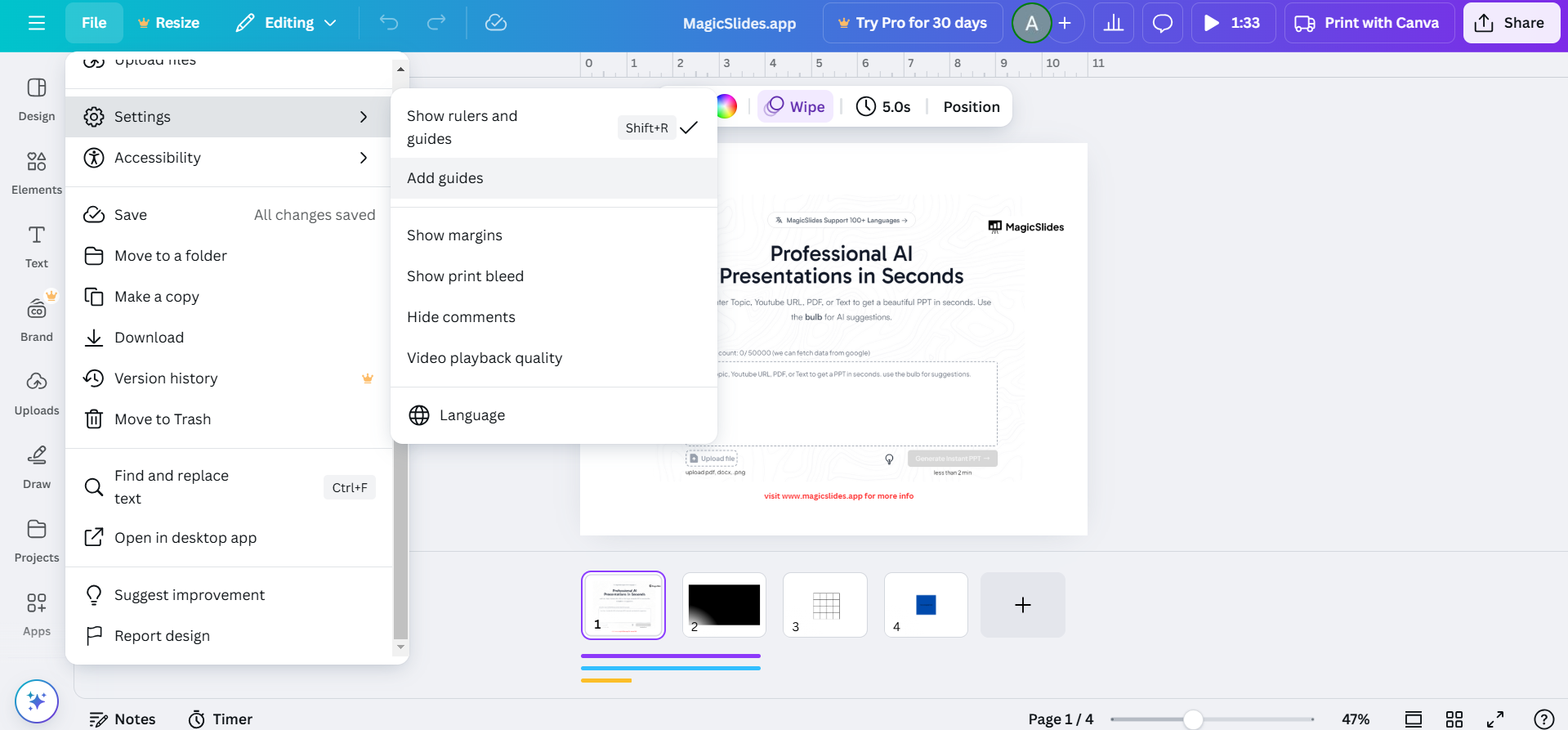Choose Download from File menu
This screenshot has height=730, width=1568.
(x=229, y=338)
